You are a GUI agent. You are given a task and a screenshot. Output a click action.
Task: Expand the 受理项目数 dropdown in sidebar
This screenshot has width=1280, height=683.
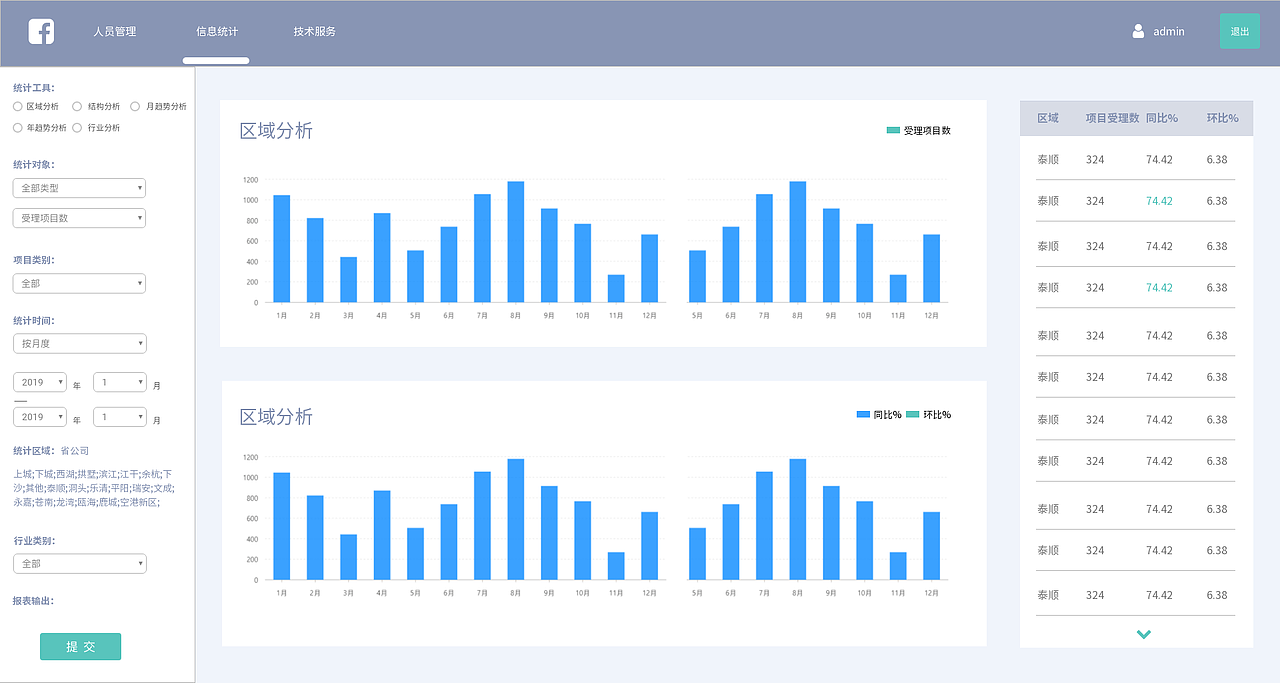[x=79, y=218]
